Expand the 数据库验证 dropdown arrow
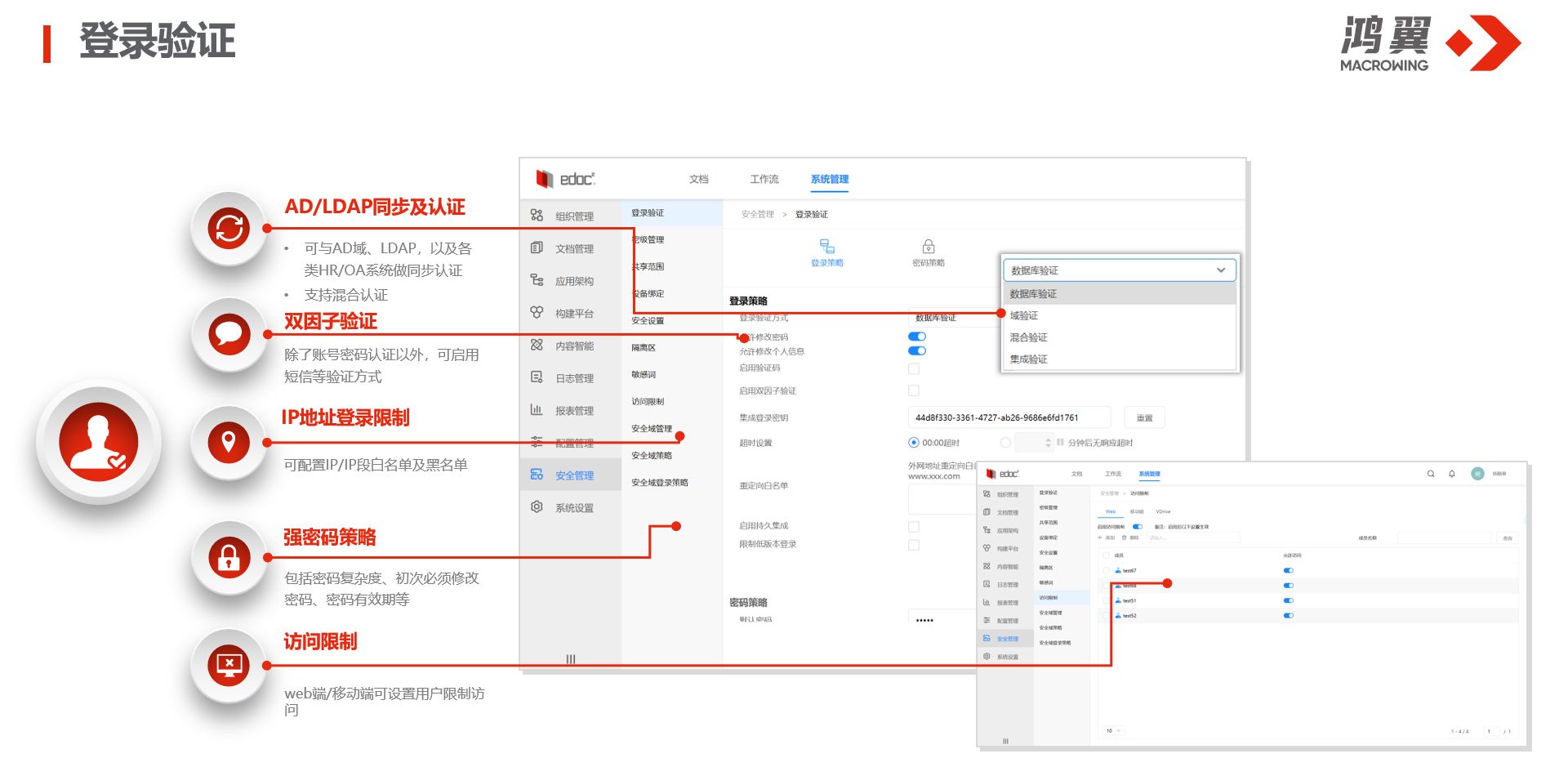This screenshot has height=776, width=1568. click(1221, 270)
